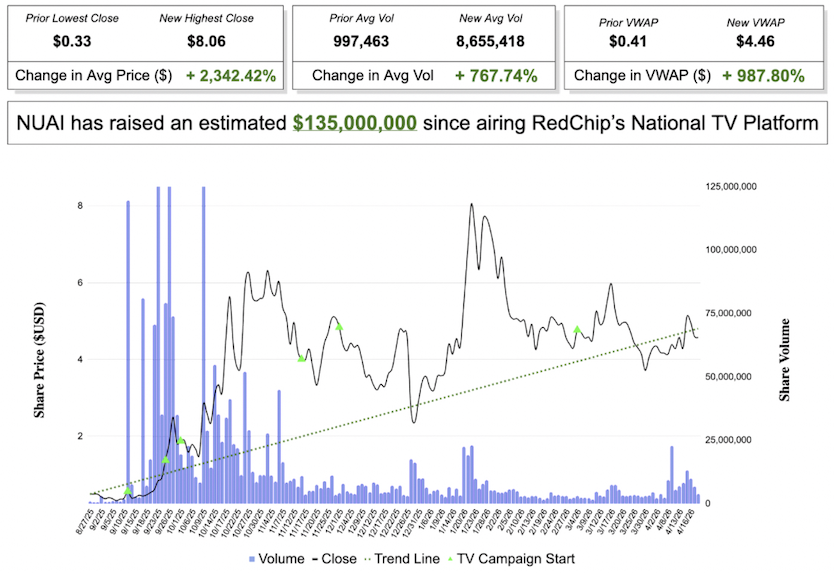Image resolution: width=834 pixels, height=573 pixels.
Task: Click the Prior Avg Vol value 997,463
Action: (361, 41)
